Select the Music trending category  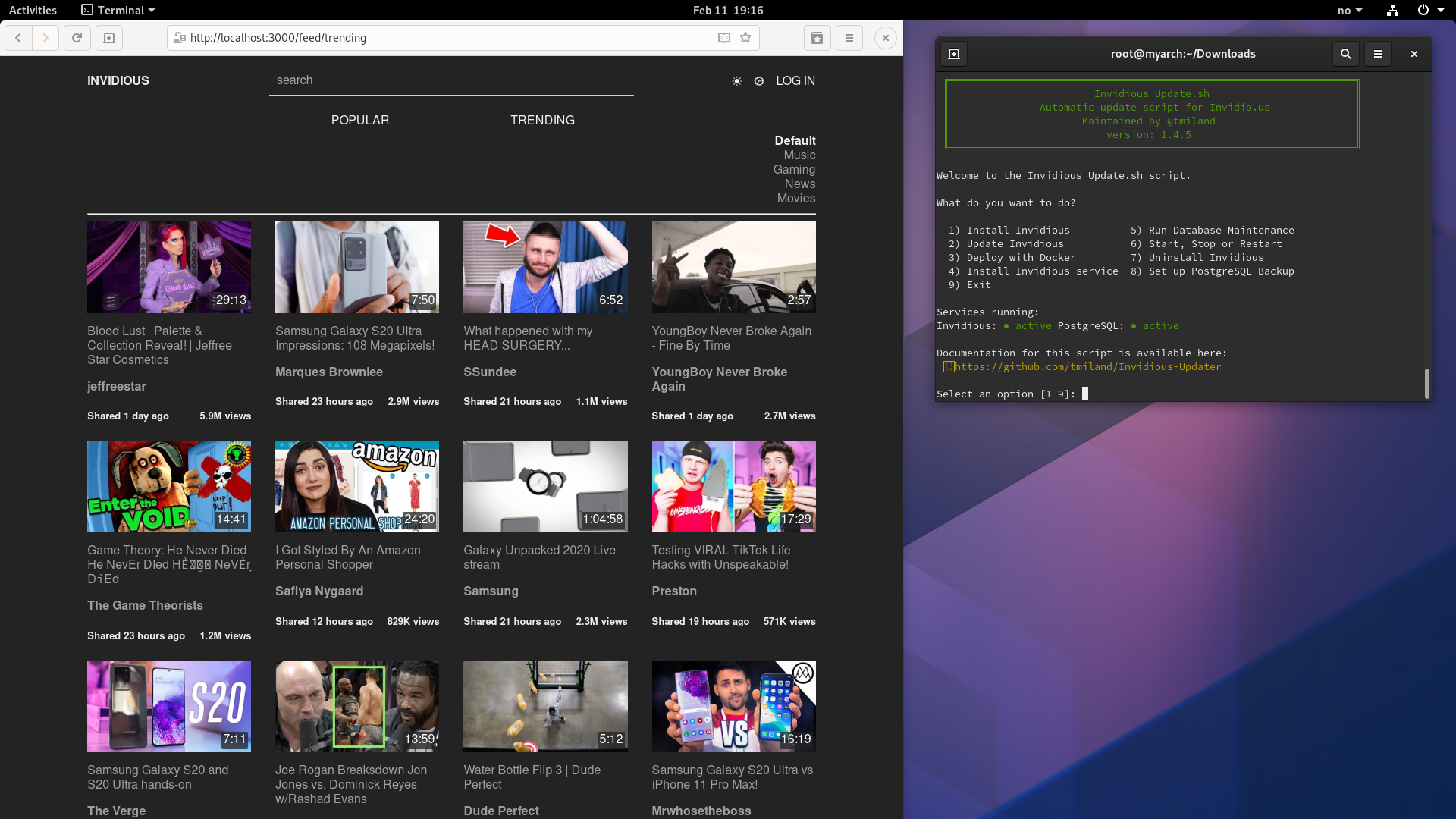(x=799, y=155)
